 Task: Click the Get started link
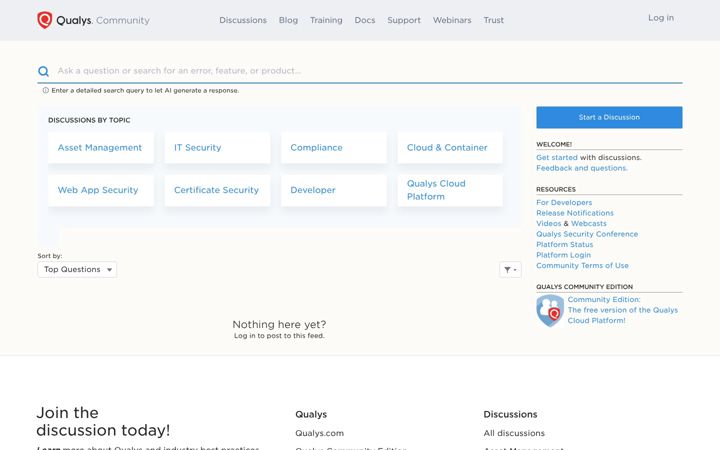[557, 158]
